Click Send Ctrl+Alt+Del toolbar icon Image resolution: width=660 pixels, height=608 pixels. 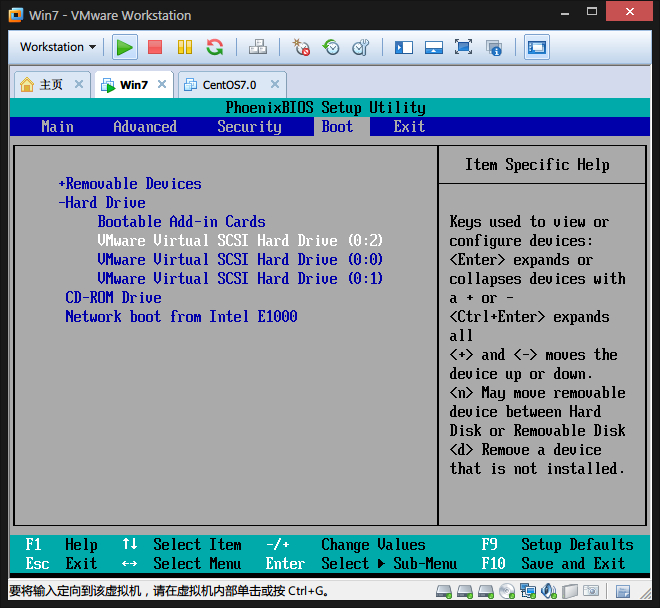pyautogui.click(x=258, y=47)
